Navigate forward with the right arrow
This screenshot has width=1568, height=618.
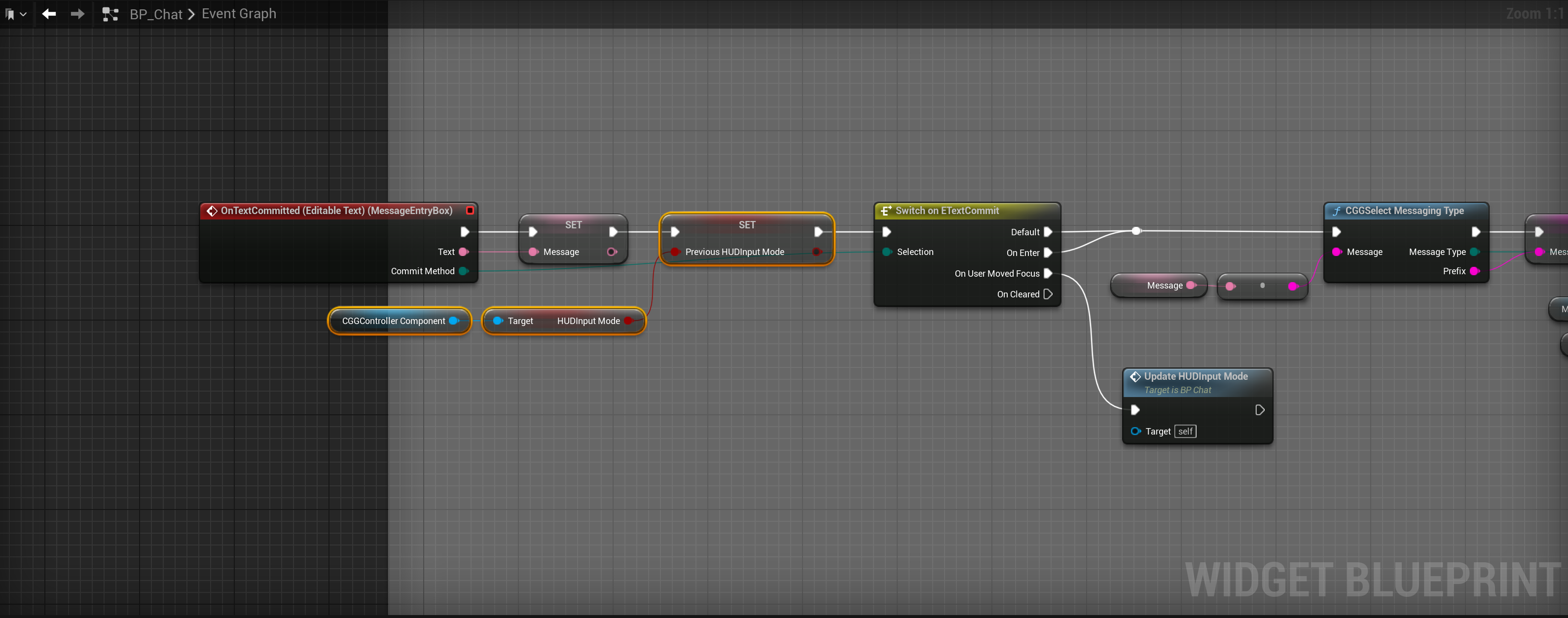pyautogui.click(x=77, y=14)
